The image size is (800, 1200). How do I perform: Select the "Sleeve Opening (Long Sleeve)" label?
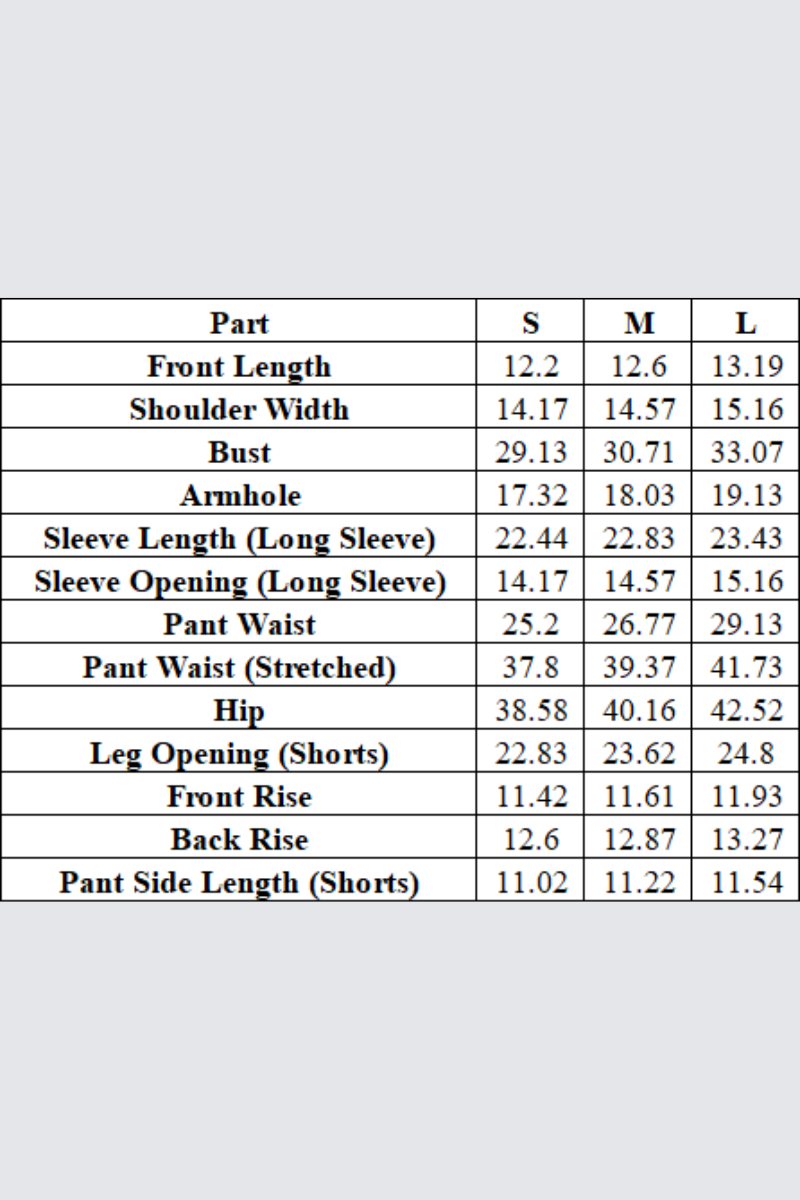[239, 581]
